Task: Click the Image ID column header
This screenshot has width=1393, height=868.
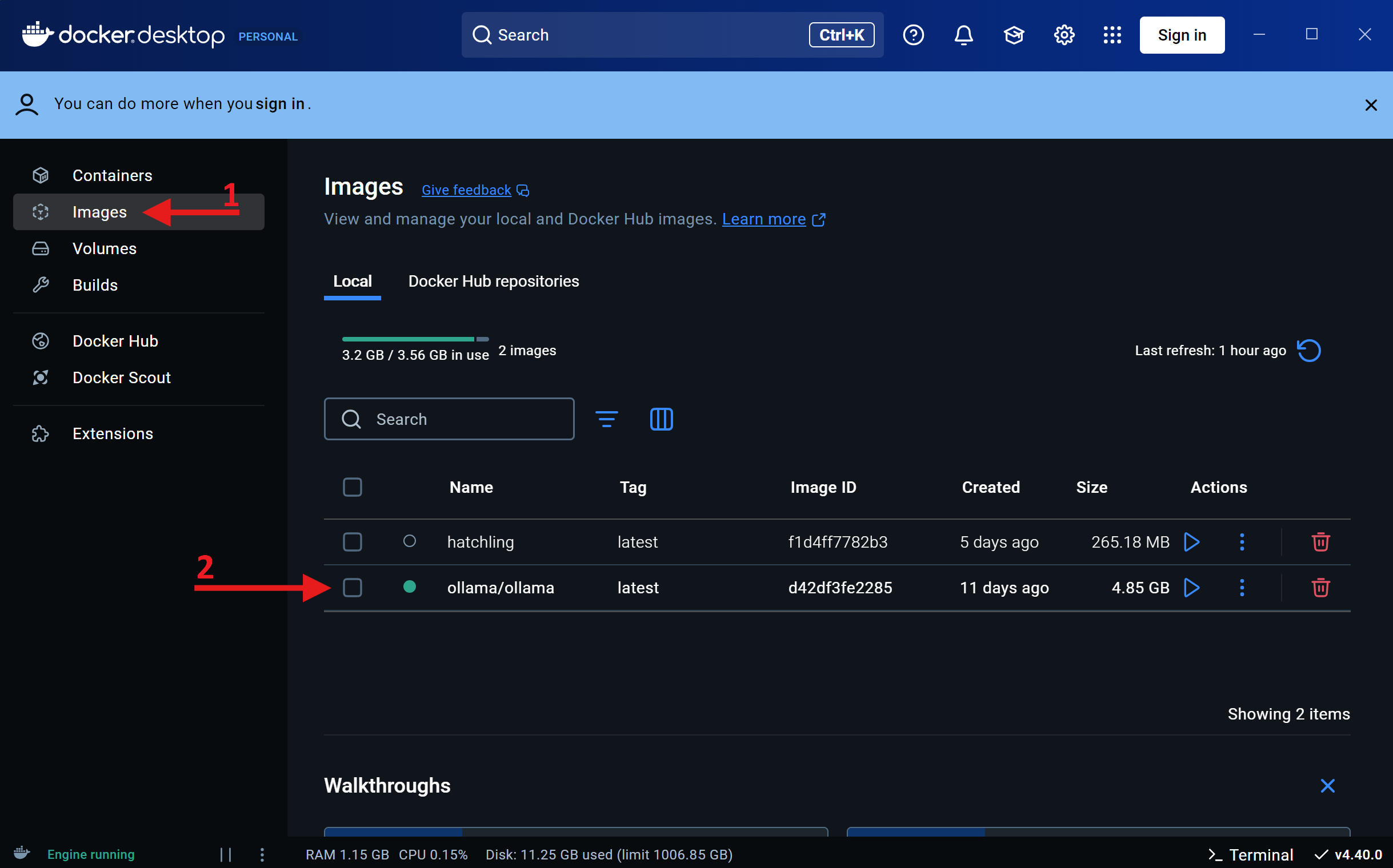Action: click(x=823, y=487)
